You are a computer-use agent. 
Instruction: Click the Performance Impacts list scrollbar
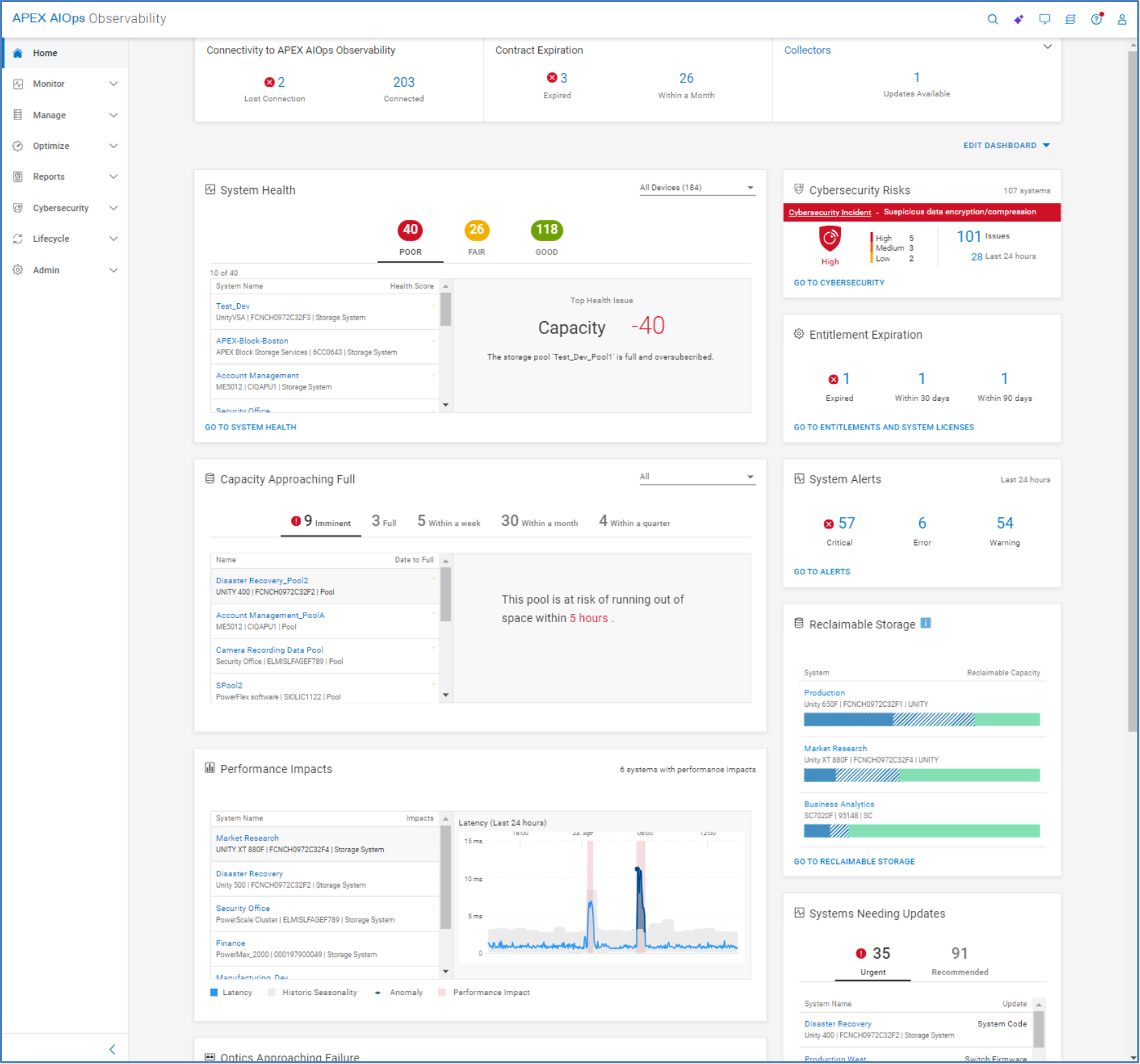tap(445, 878)
